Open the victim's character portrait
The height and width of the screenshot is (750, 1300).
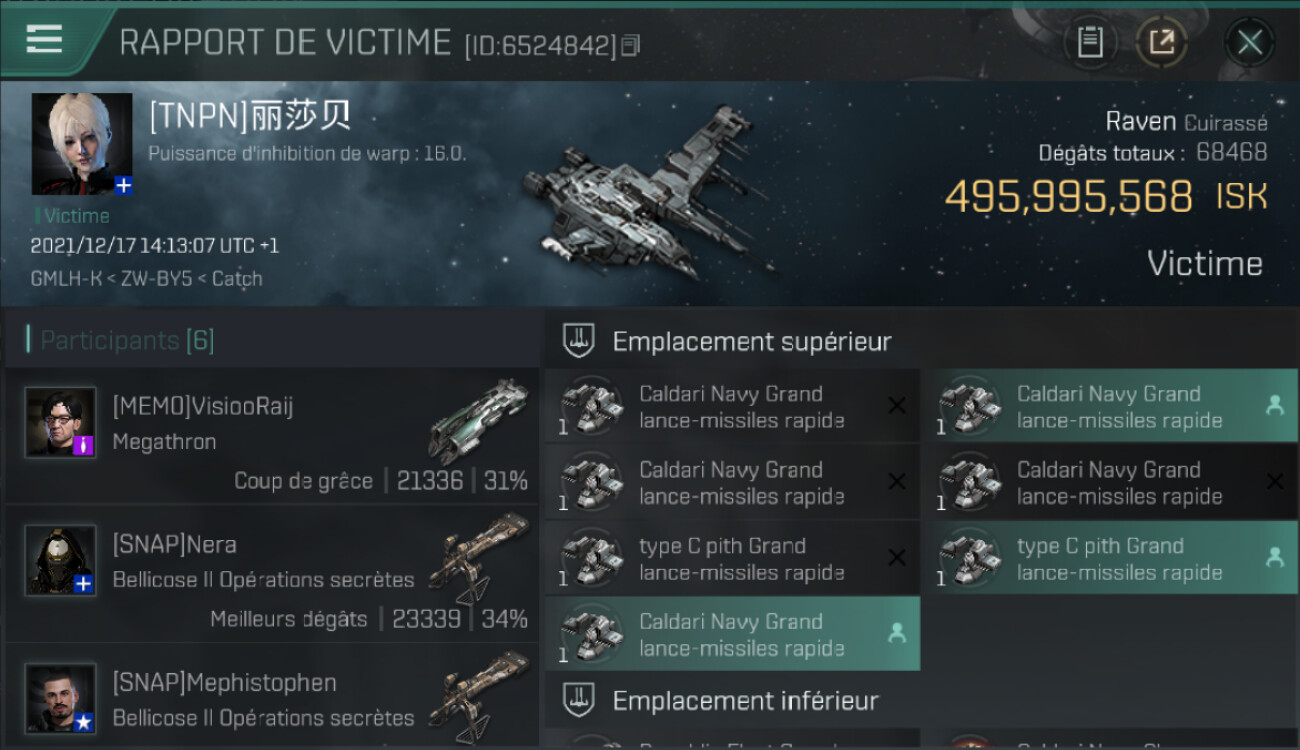click(82, 144)
